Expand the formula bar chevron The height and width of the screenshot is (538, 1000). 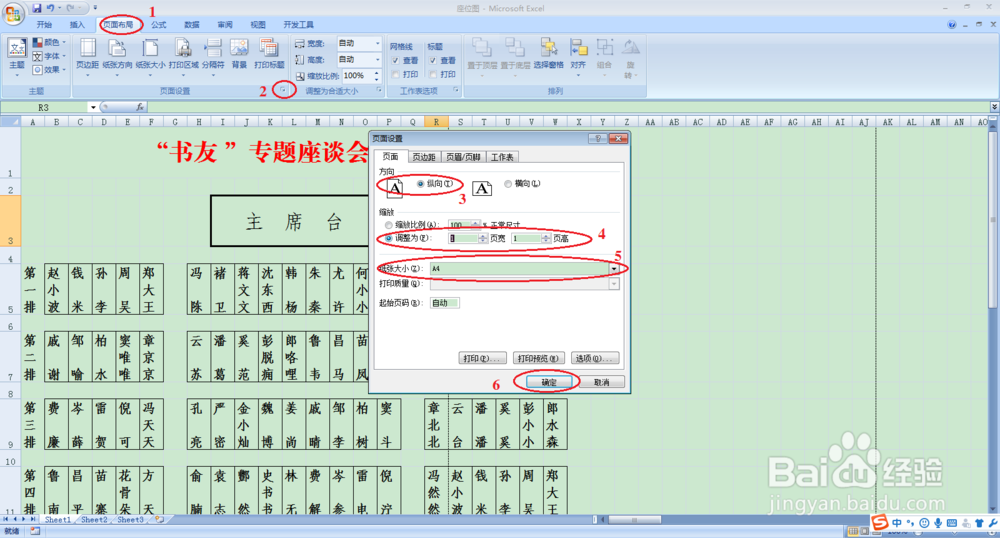coord(994,106)
